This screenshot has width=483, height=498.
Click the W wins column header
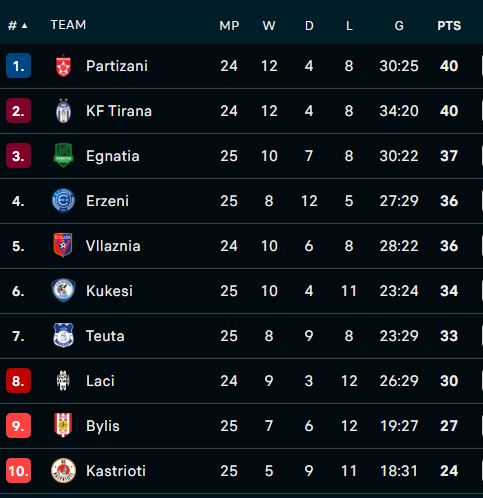(x=269, y=26)
